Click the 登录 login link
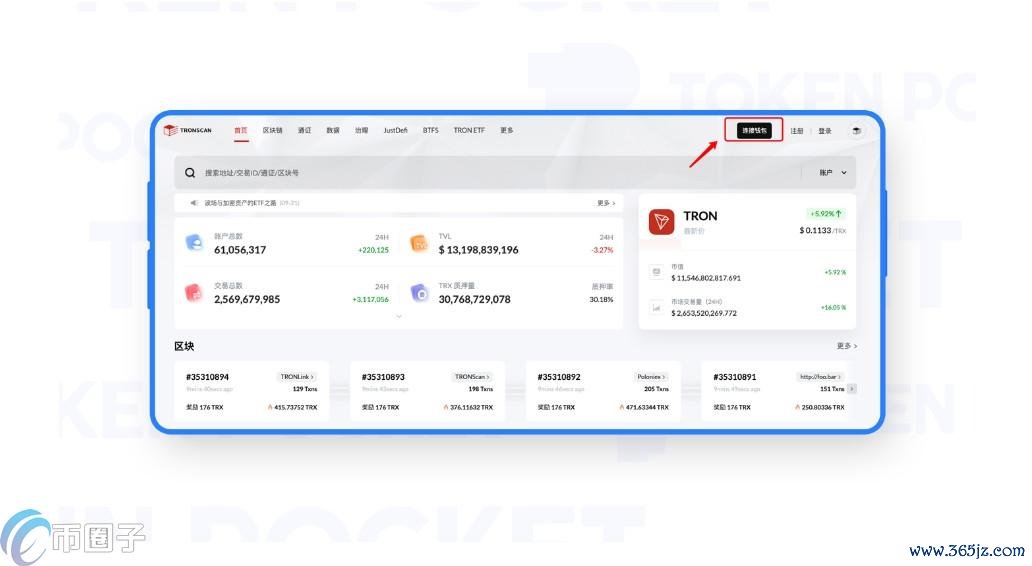 825,131
